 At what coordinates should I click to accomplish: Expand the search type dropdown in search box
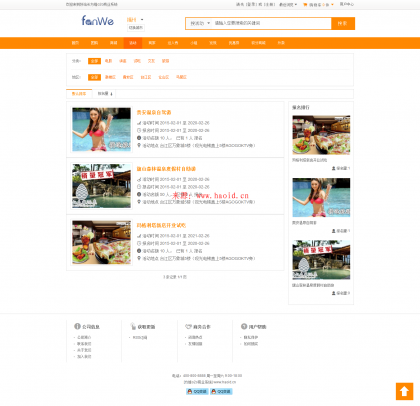pos(209,23)
